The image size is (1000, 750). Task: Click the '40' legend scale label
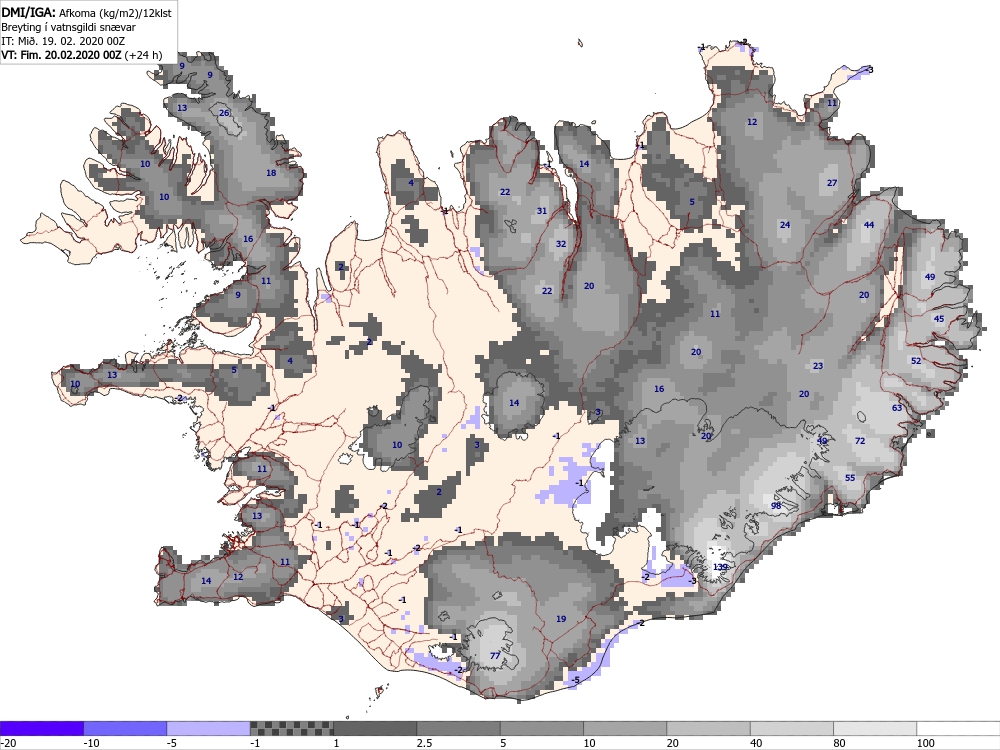click(x=756, y=743)
